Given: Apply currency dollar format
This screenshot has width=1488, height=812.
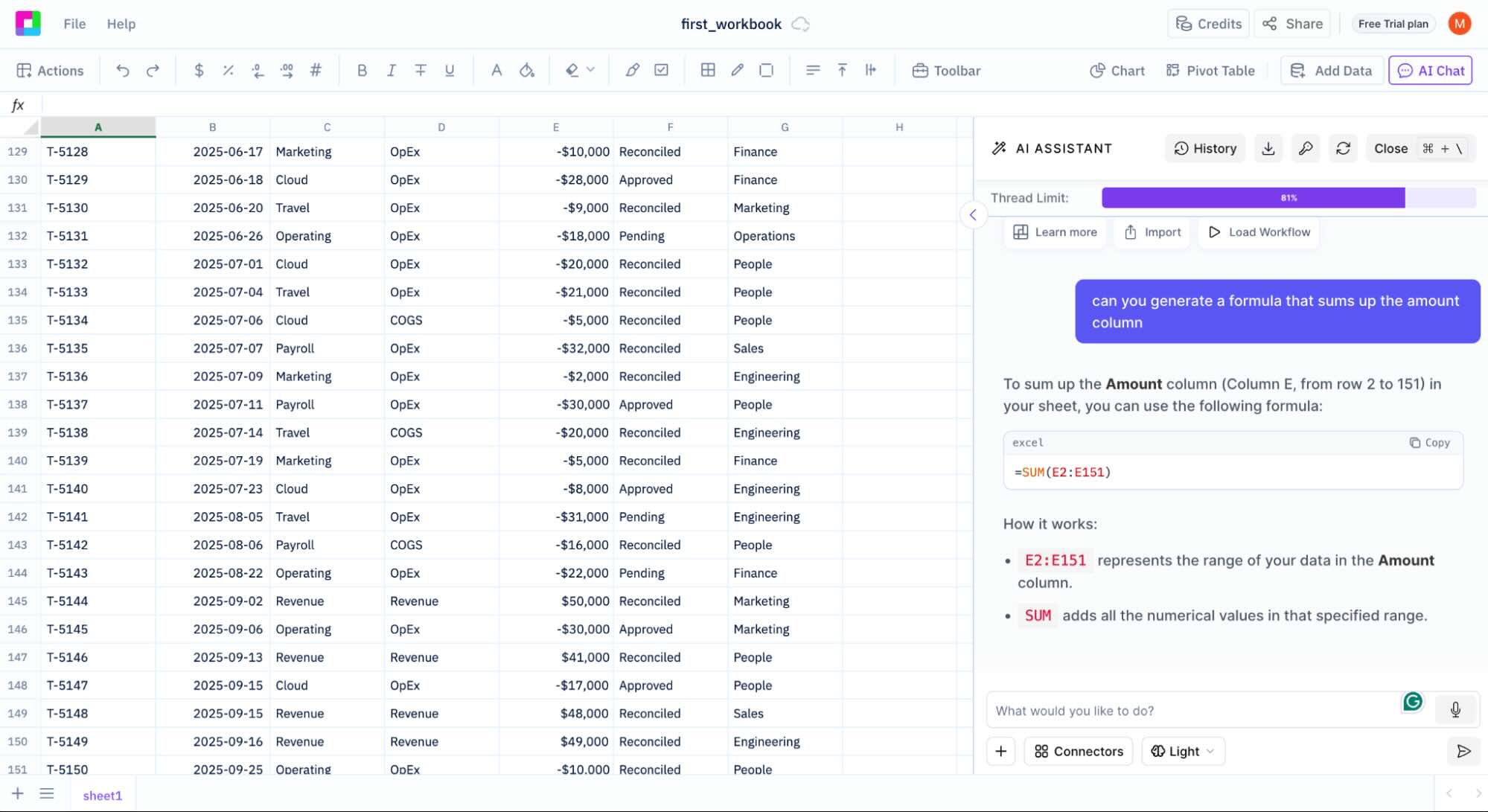Looking at the screenshot, I should coord(199,71).
